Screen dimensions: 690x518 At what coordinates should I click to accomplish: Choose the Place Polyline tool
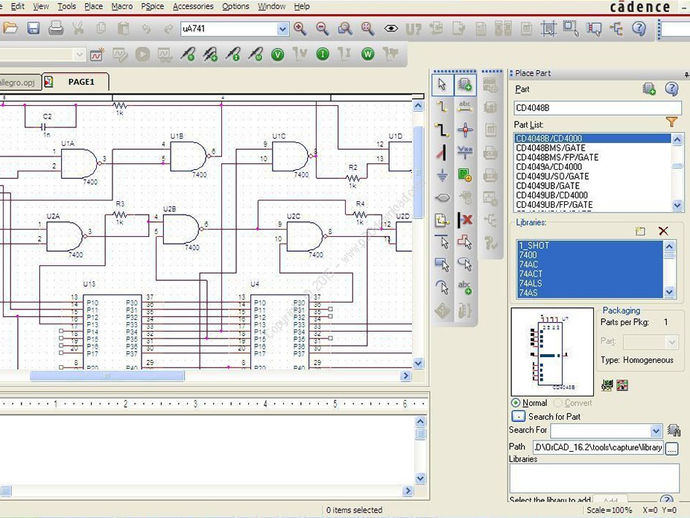pos(465,242)
